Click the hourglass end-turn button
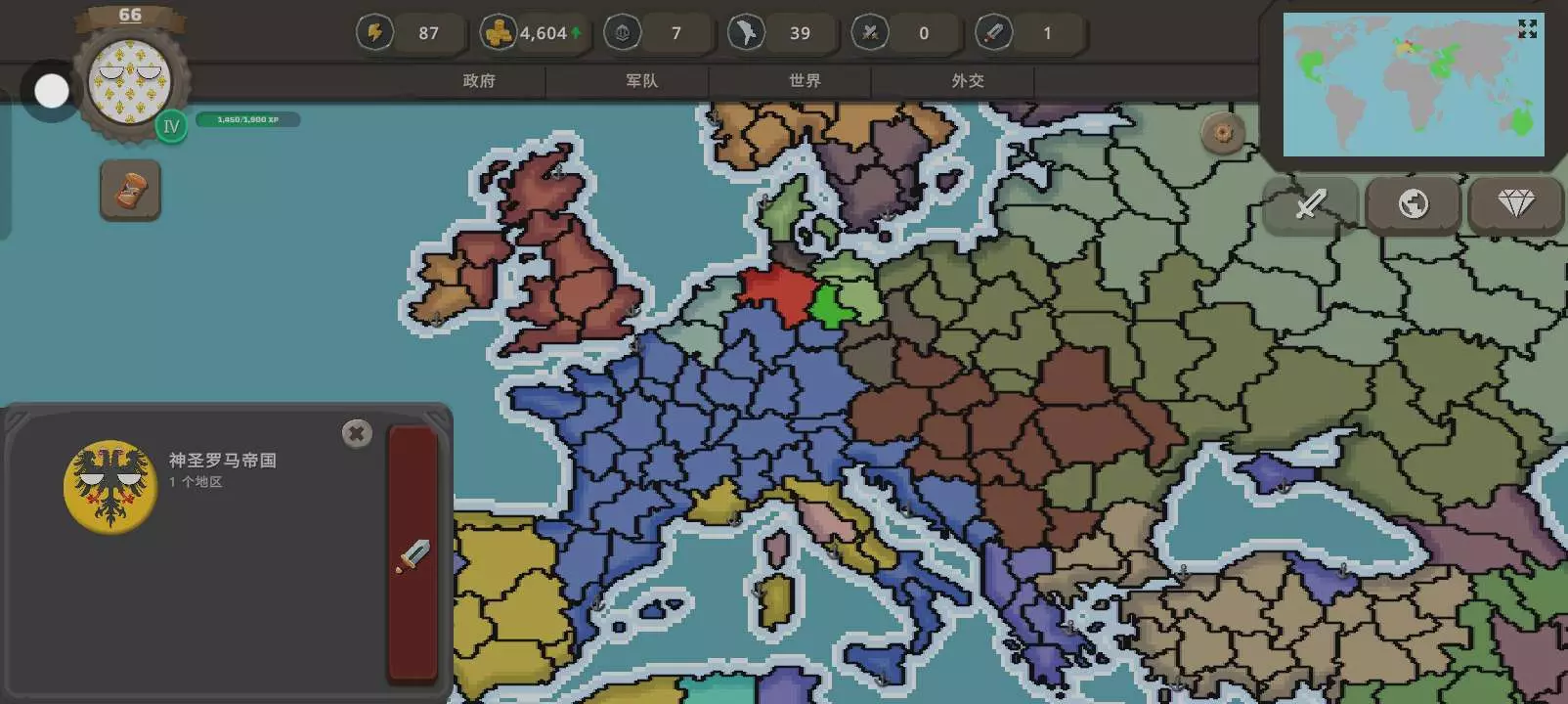 130,190
